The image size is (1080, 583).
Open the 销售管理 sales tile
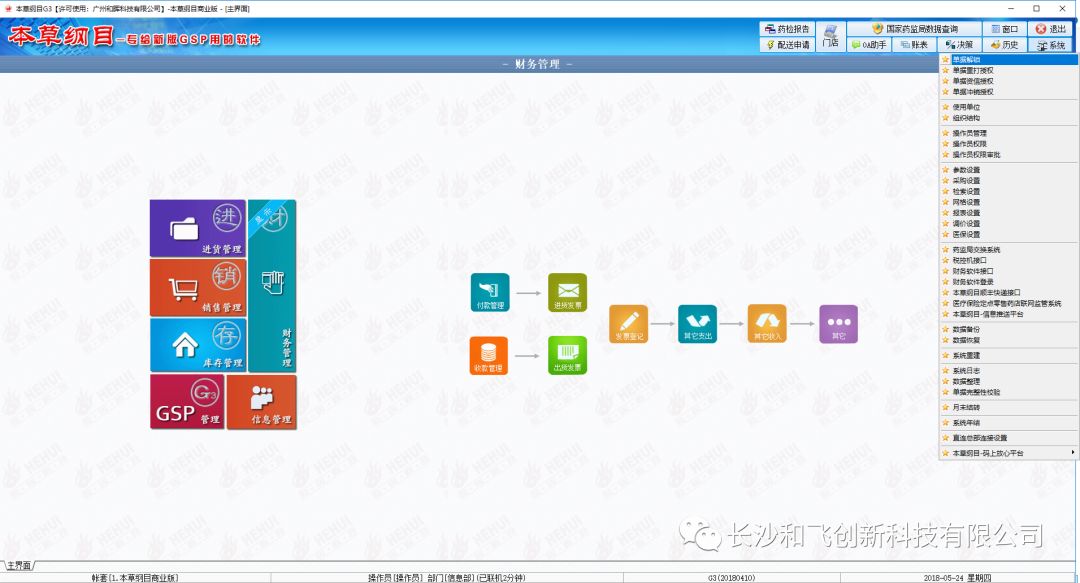(198, 287)
